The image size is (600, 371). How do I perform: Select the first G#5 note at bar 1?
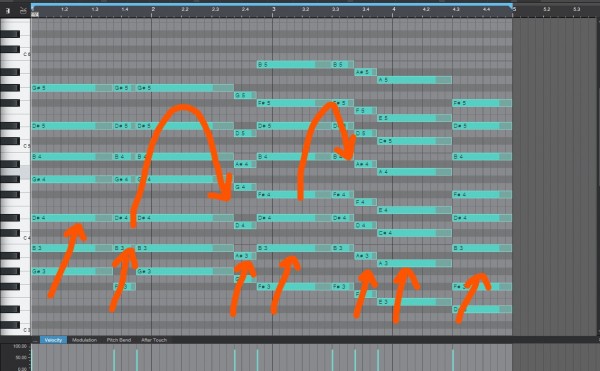(x=72, y=88)
